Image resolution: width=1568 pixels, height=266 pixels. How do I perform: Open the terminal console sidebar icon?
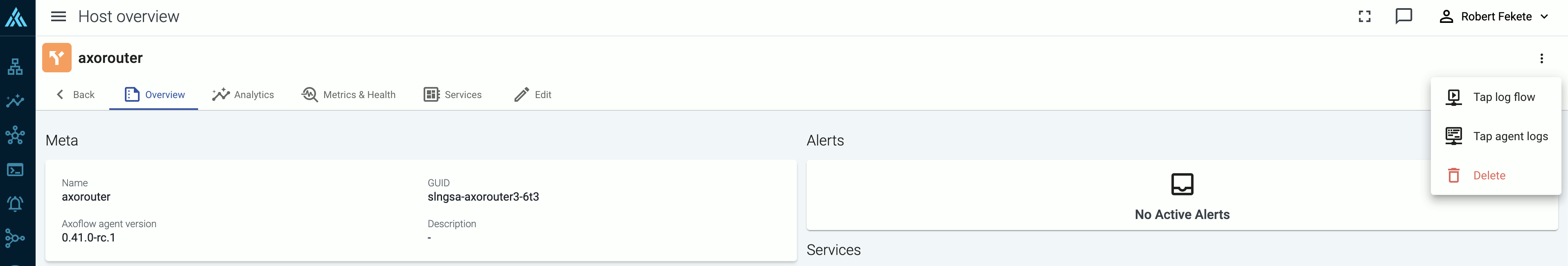[15, 170]
